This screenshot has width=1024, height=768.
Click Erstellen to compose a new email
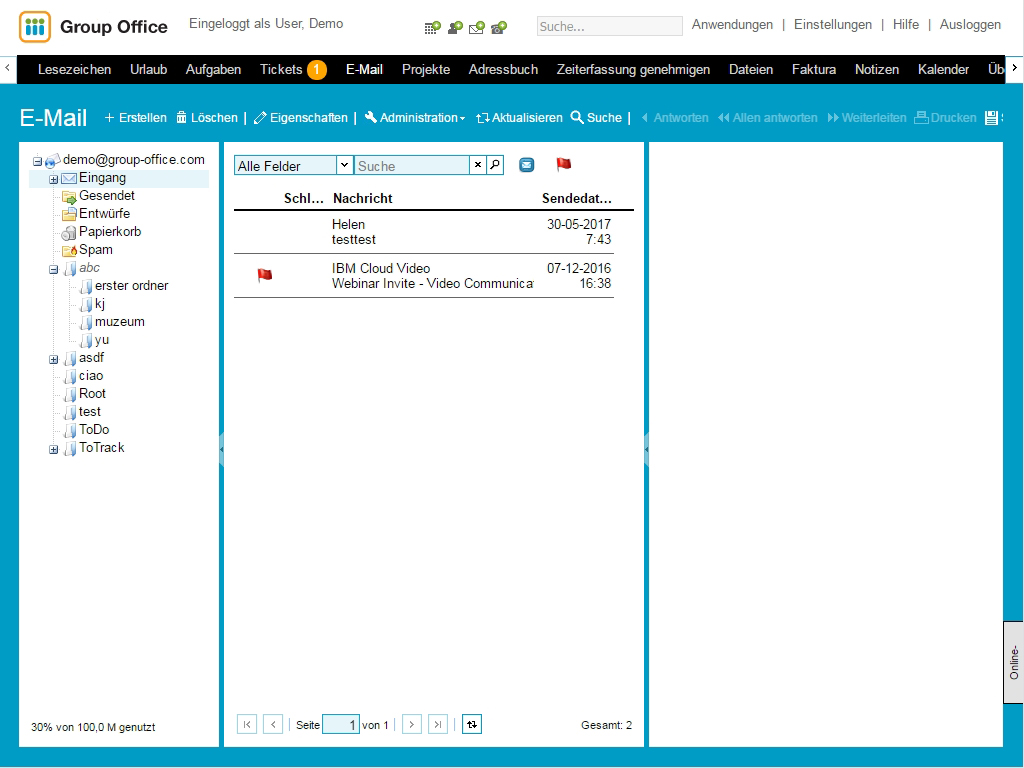[136, 118]
